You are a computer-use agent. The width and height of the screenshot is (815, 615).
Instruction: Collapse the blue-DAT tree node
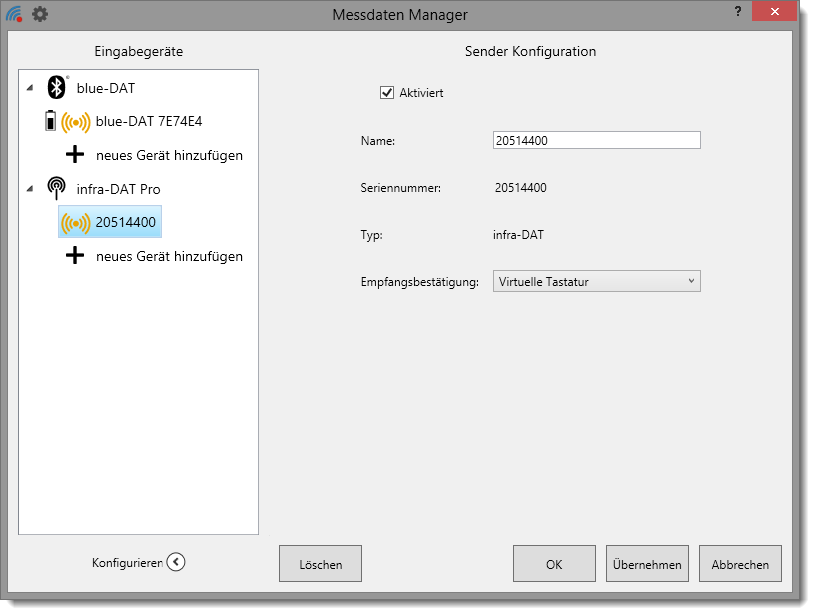click(30, 89)
